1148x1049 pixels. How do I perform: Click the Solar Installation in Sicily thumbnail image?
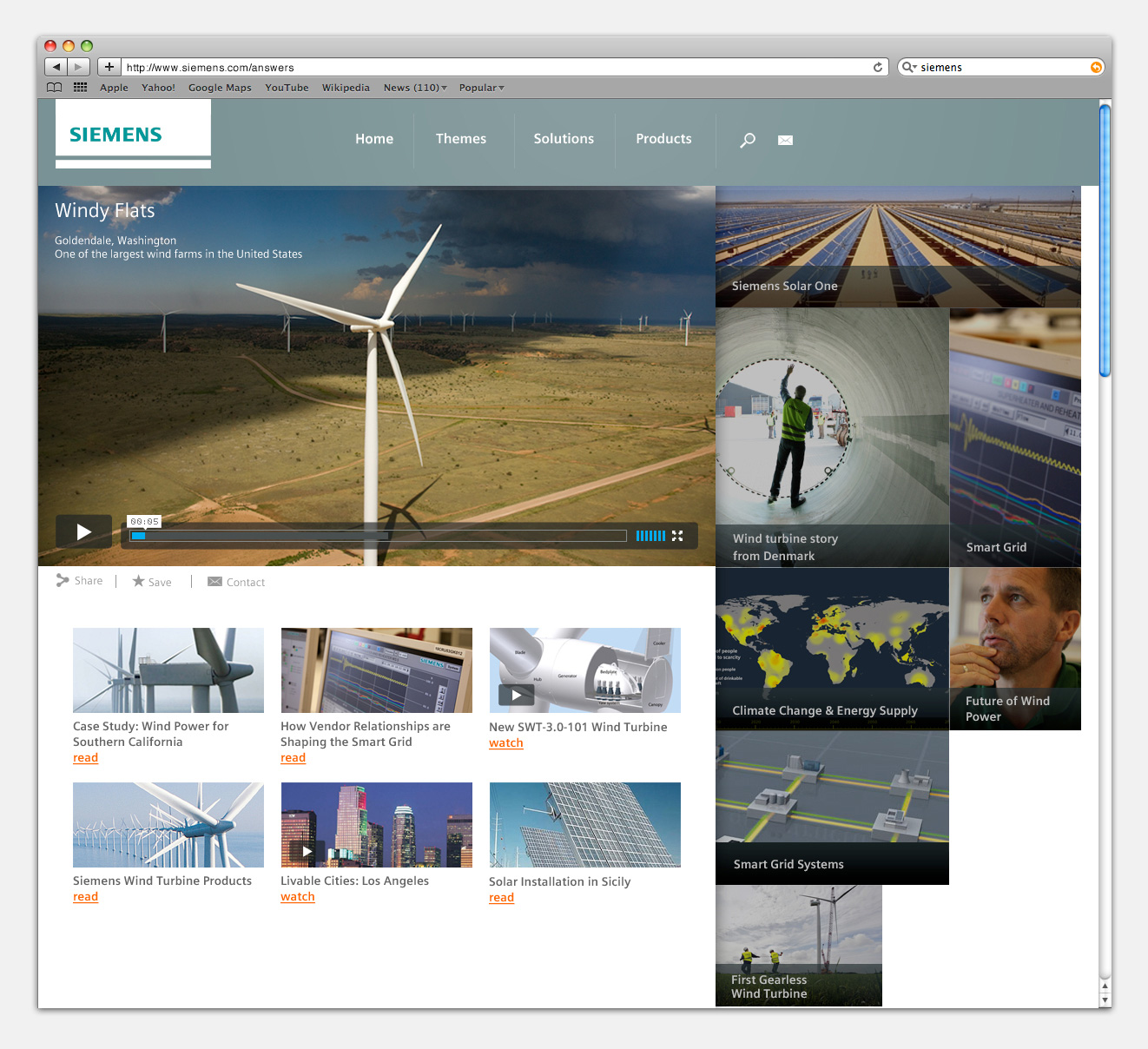(x=585, y=825)
